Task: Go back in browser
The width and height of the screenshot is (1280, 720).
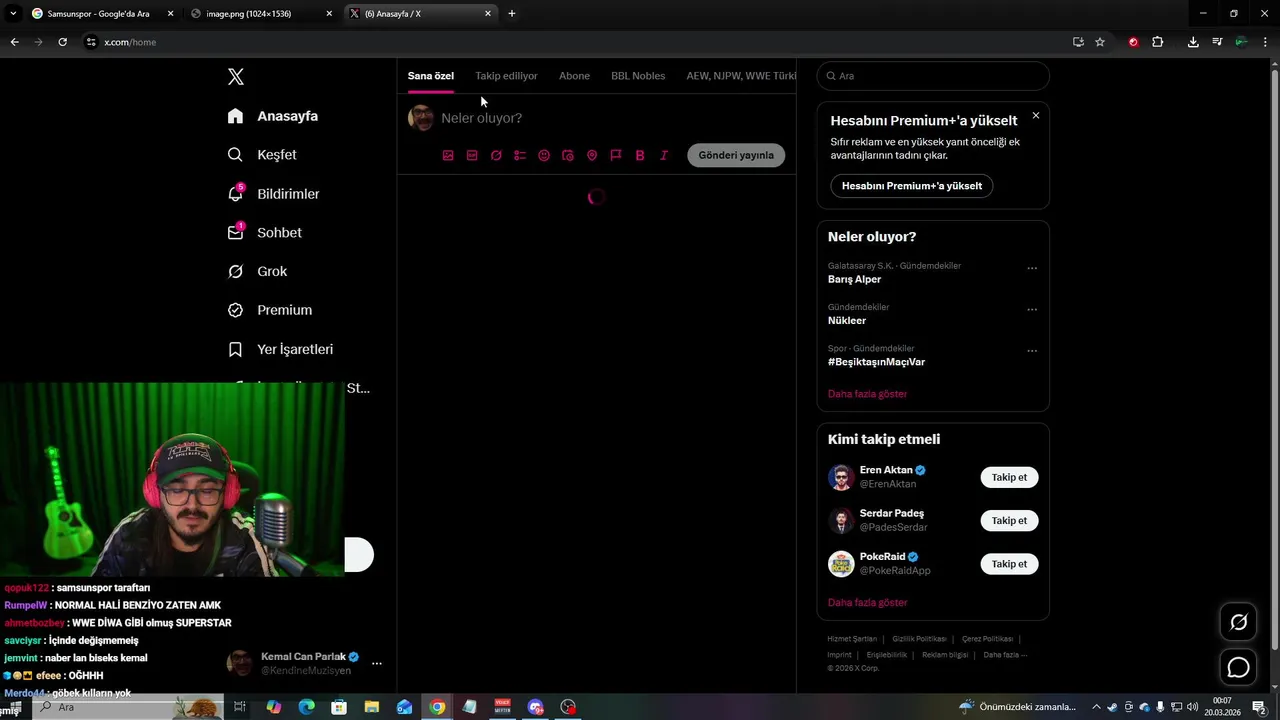Action: point(14,42)
